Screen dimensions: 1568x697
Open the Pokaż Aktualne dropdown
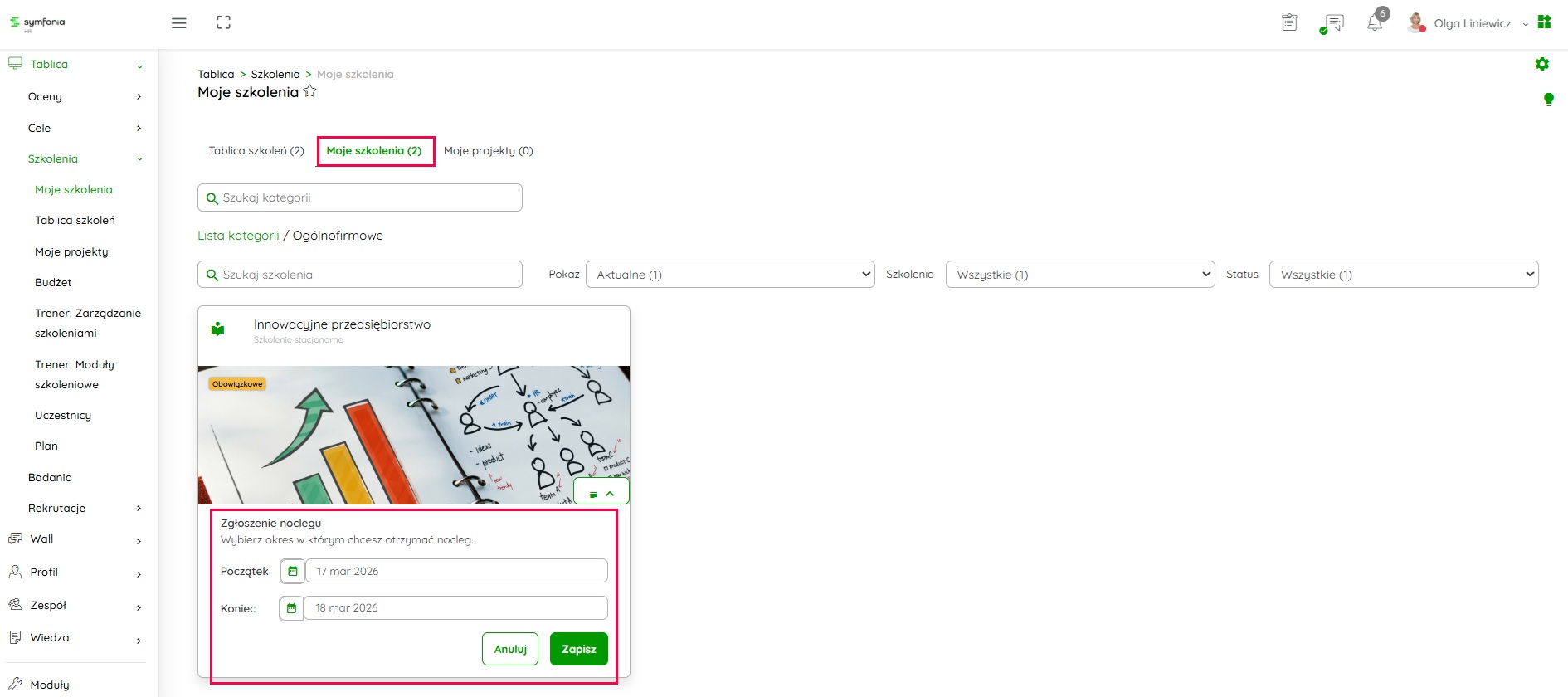click(x=730, y=275)
